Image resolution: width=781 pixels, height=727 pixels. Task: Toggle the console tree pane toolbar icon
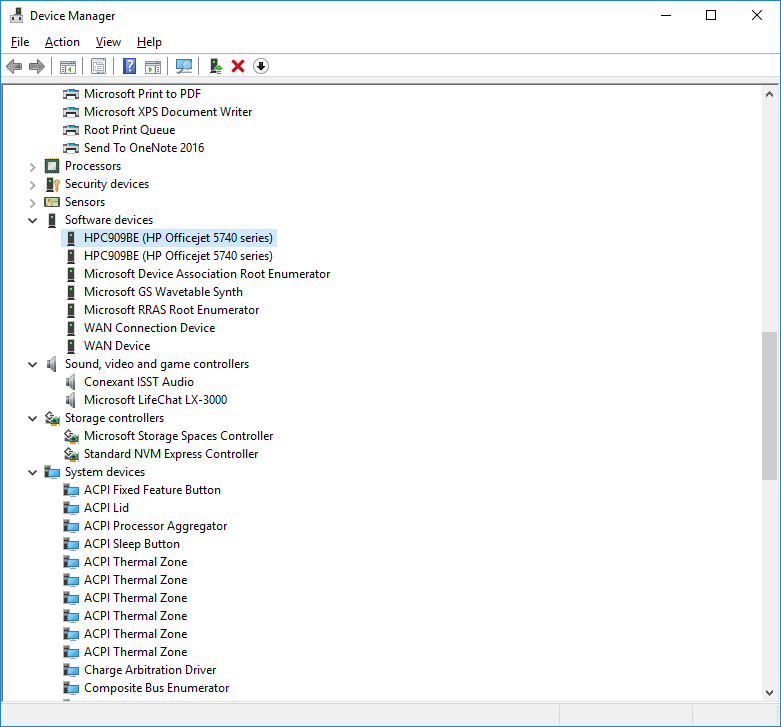coord(68,66)
